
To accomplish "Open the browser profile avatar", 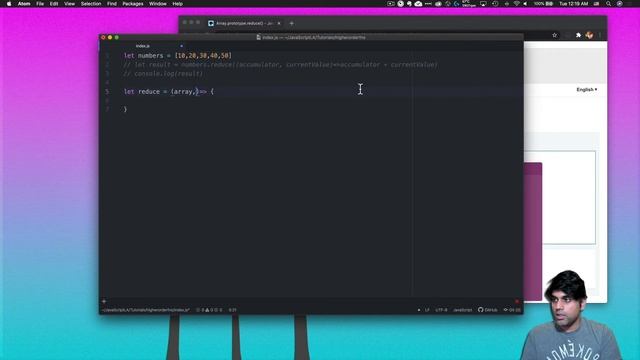I will 589,35.
